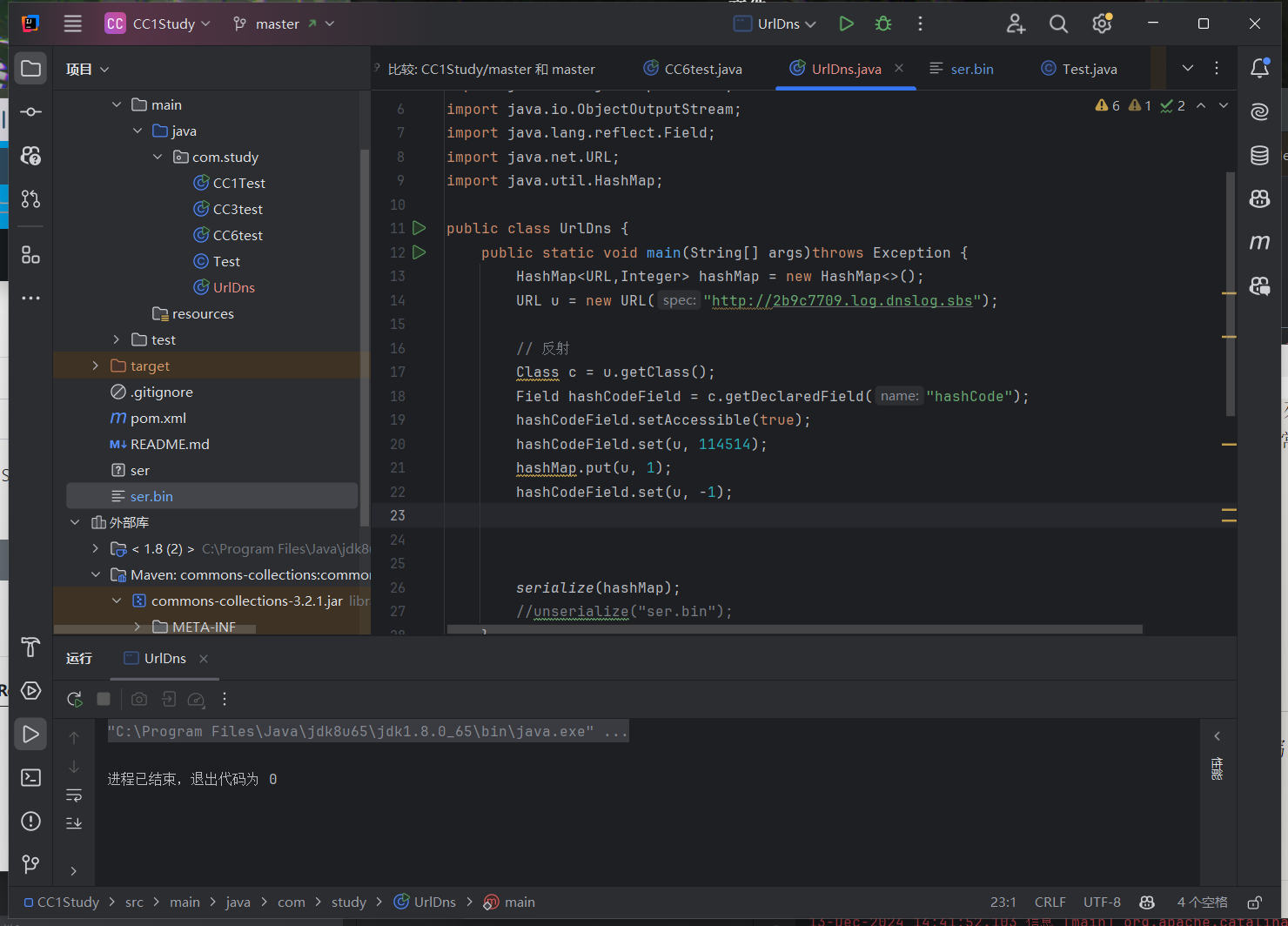Close the UrlDns.java editor tab
This screenshot has width=1288, height=926.
pyautogui.click(x=899, y=68)
